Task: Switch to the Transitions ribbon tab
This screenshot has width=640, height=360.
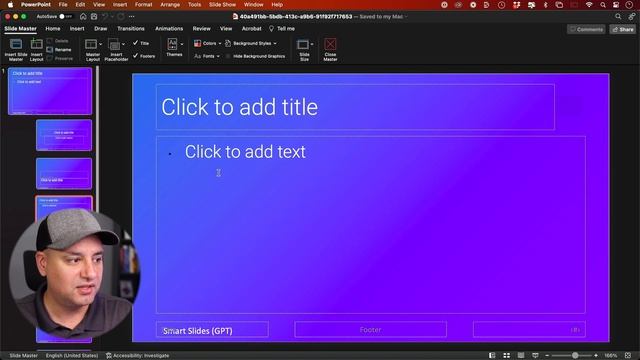Action: pos(131,29)
